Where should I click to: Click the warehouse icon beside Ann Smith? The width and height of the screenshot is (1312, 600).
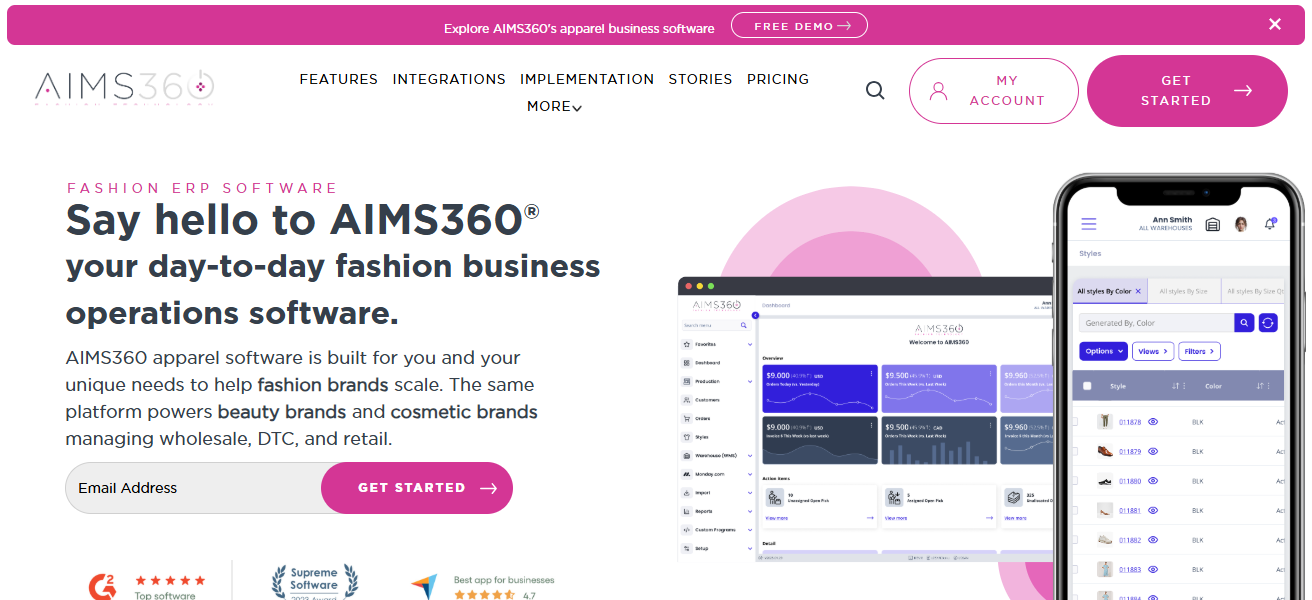[x=1213, y=224]
